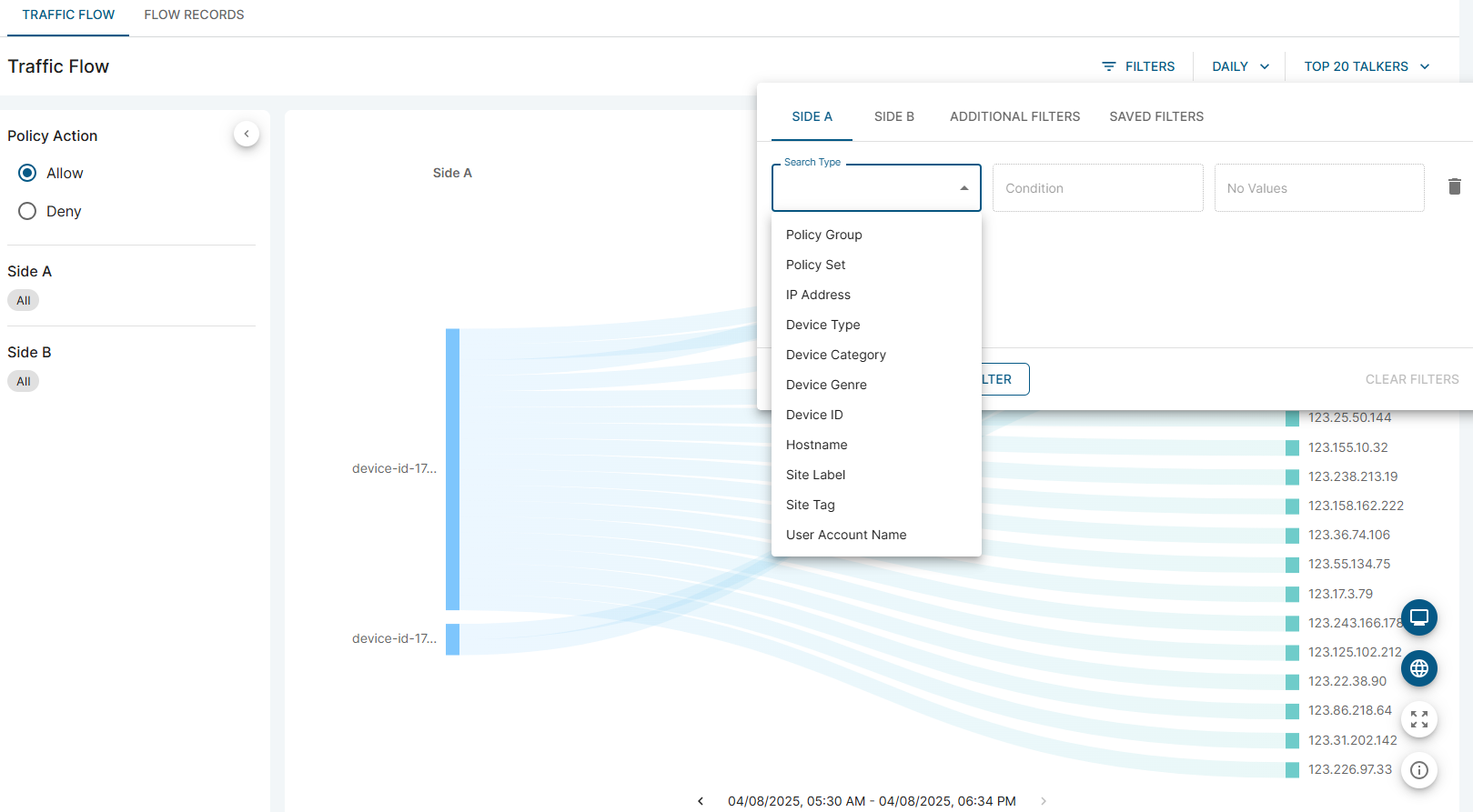Click the globe network view icon
This screenshot has height=812, width=1473.
1418,668
